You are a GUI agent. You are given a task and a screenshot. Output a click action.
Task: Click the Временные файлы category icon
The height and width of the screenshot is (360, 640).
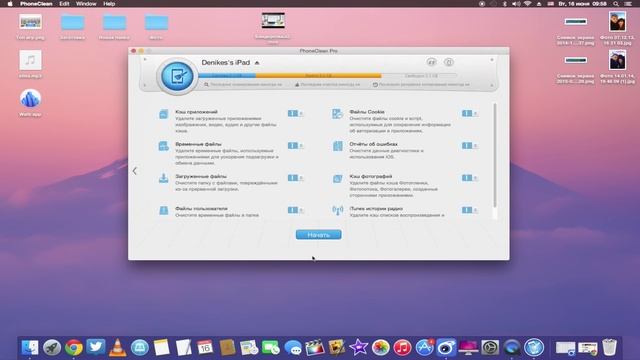(x=164, y=146)
